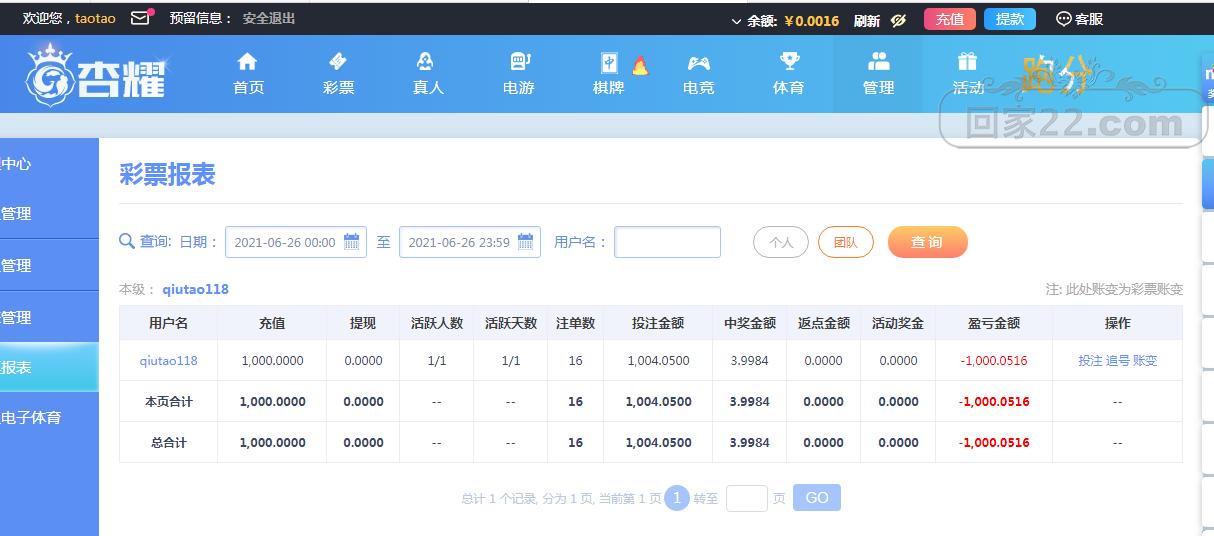Toggle balance visibility eye icon
Viewport: 1214px width, 536px height.
[898, 20]
